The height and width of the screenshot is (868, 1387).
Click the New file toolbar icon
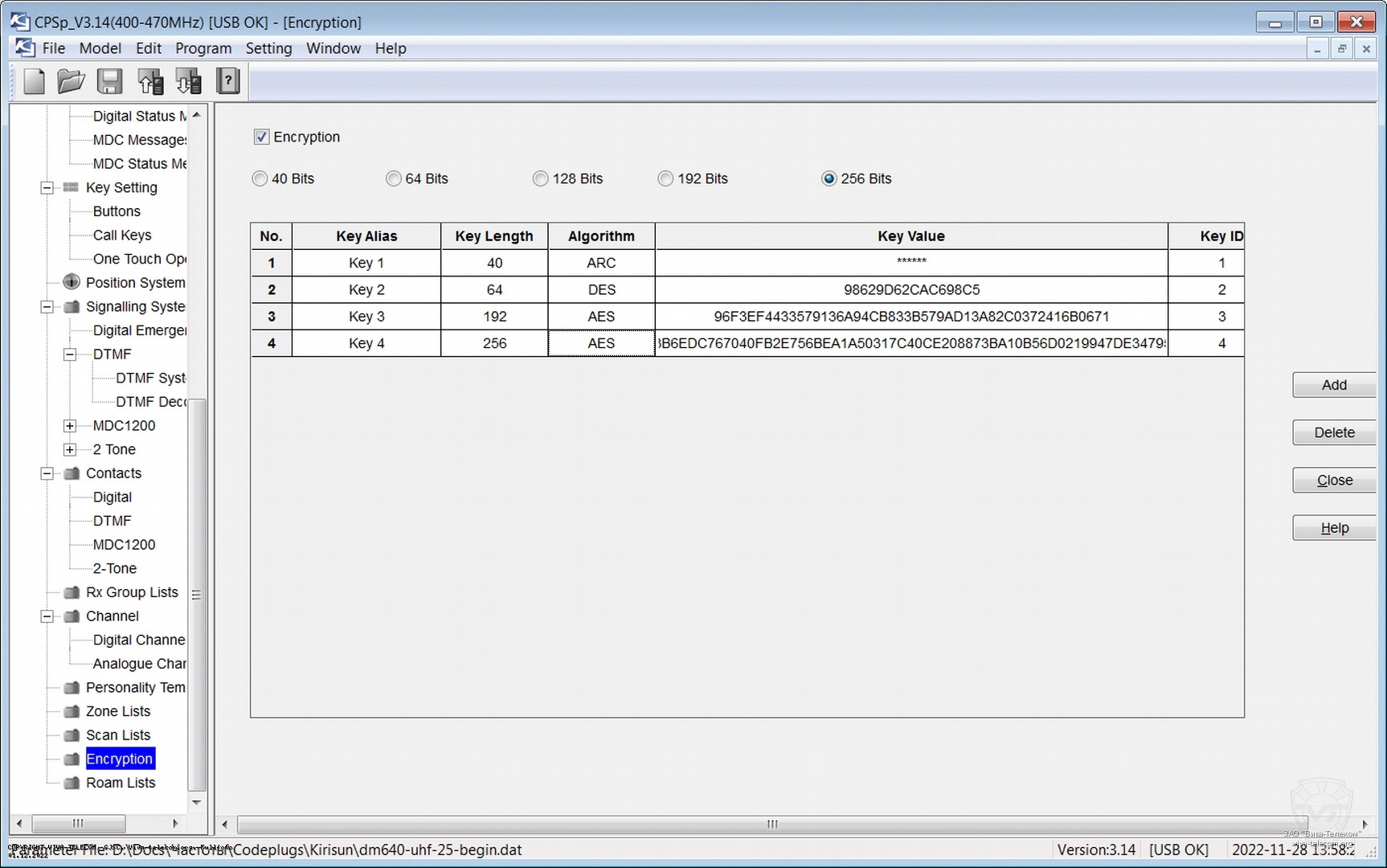tap(34, 81)
